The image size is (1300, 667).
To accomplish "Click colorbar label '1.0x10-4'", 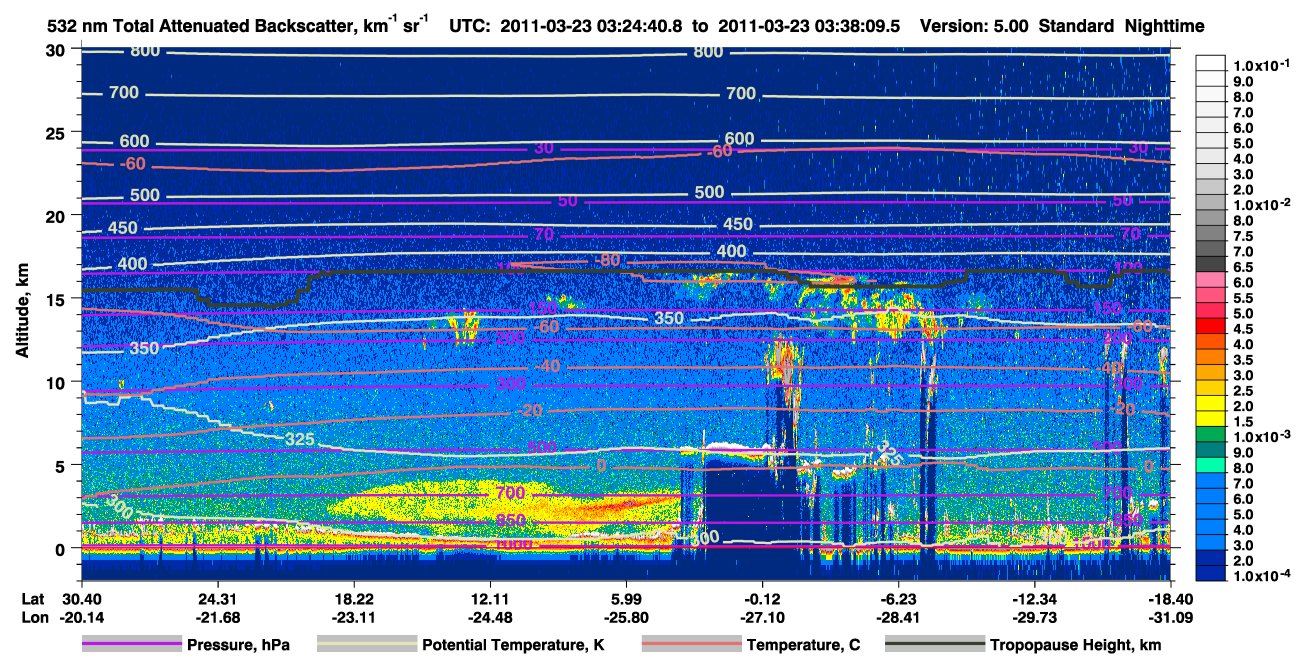I will (x=1264, y=577).
